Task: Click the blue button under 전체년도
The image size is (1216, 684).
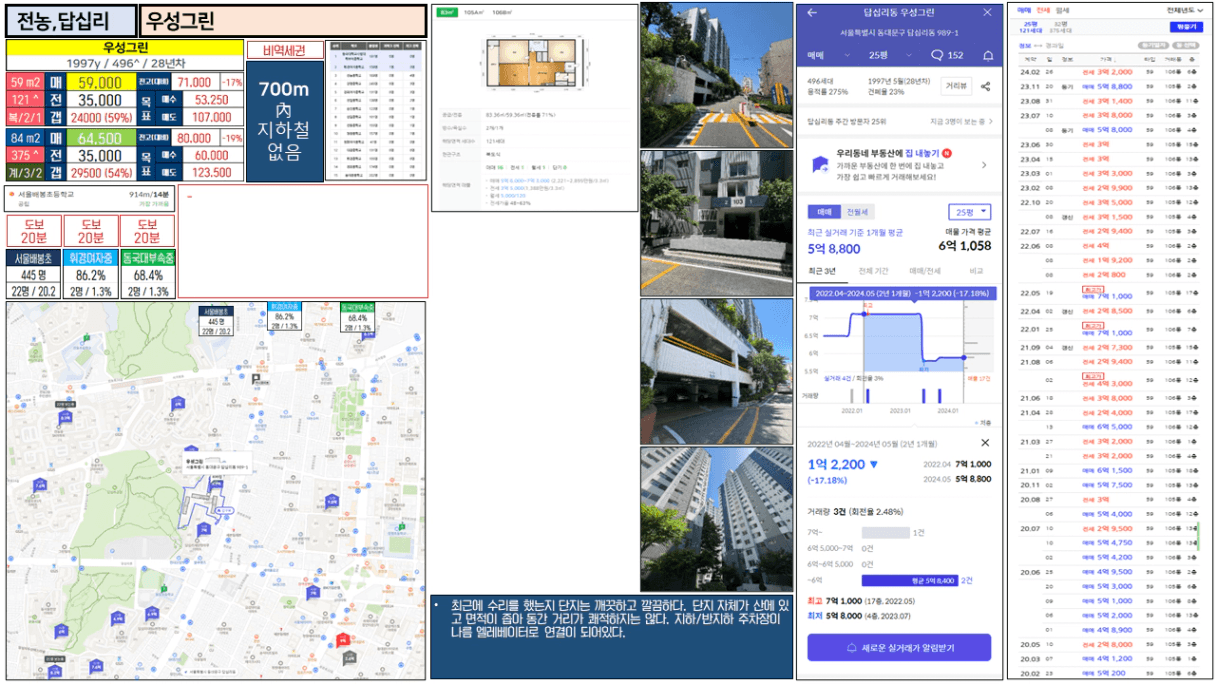Action: [x=1186, y=26]
